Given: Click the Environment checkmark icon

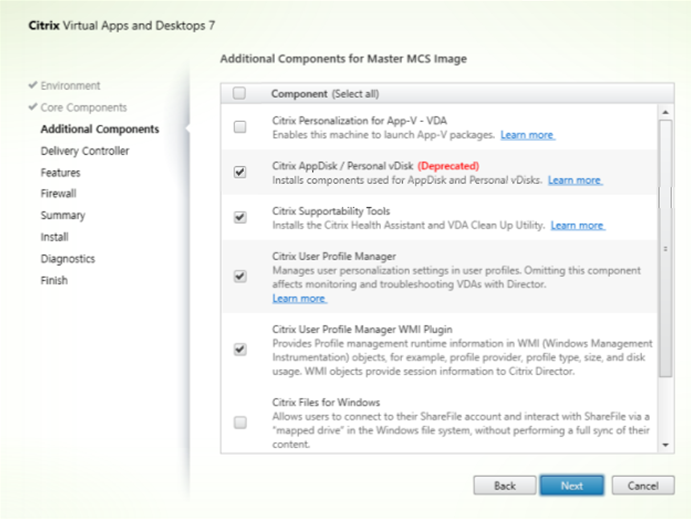Looking at the screenshot, I should [x=32, y=85].
